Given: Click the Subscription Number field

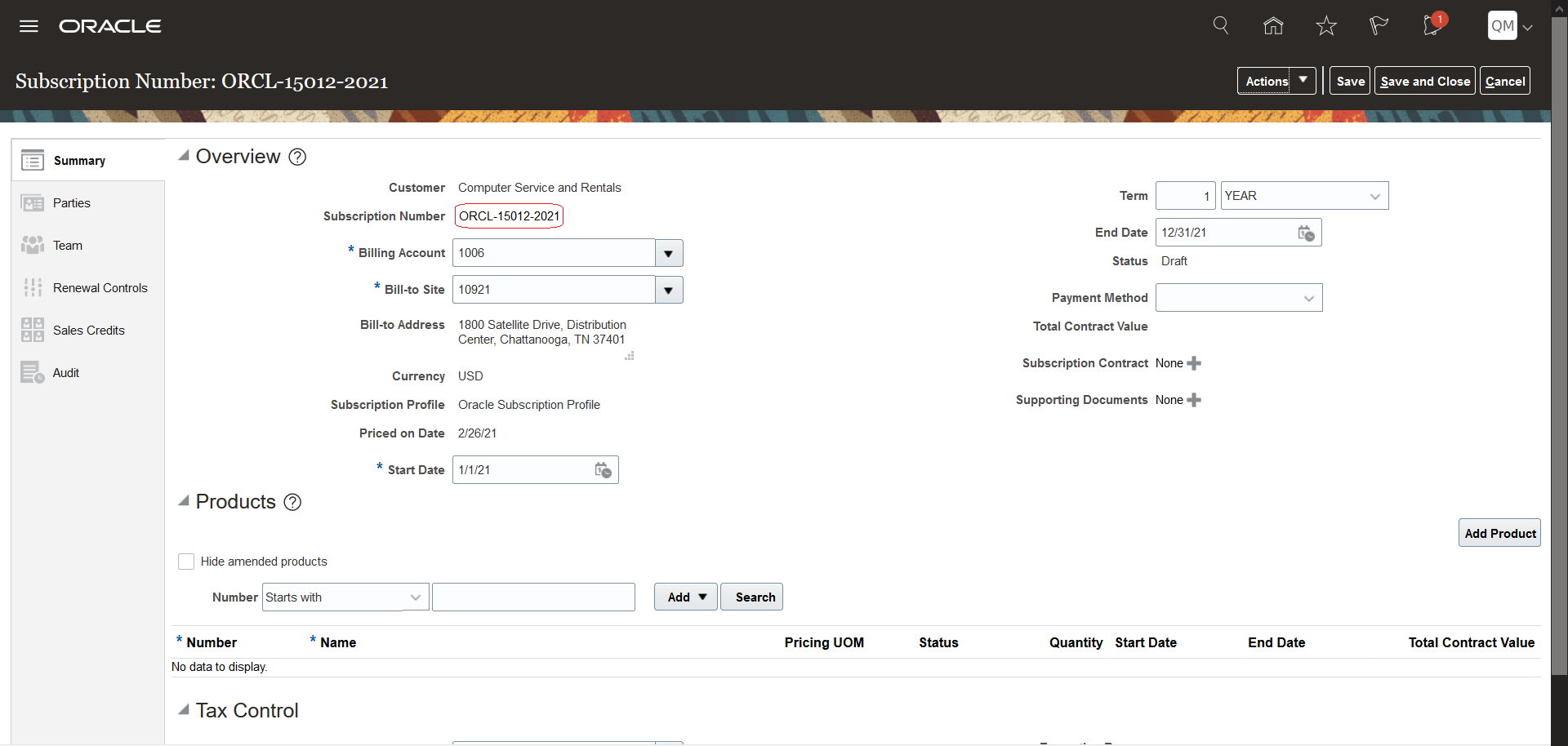Looking at the screenshot, I should [509, 216].
